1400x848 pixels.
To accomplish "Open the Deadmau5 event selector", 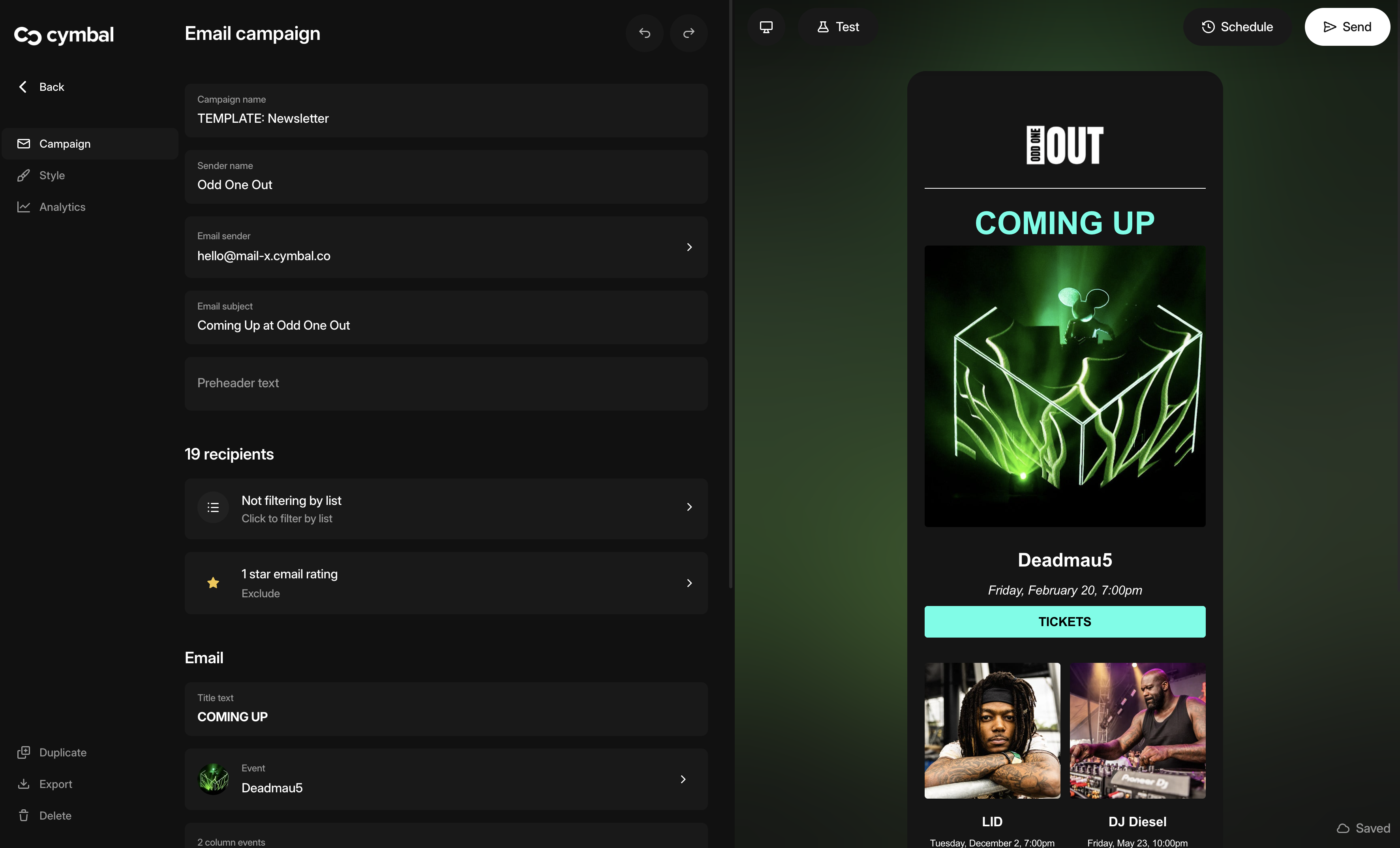I will tap(446, 779).
